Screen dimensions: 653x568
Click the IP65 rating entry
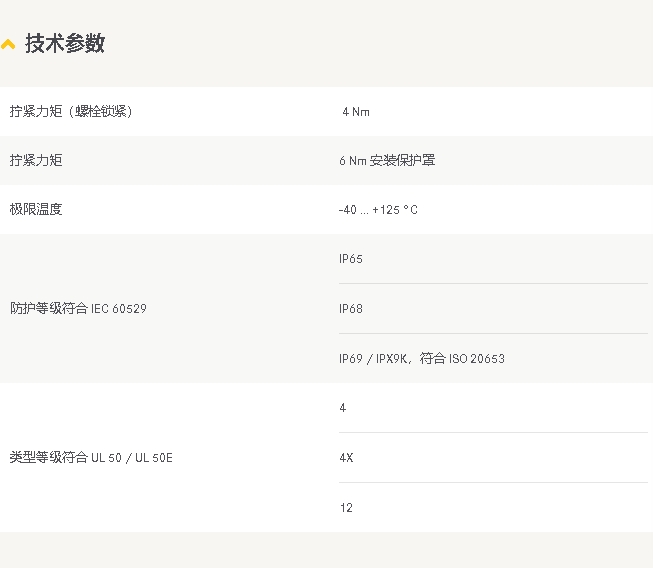351,259
